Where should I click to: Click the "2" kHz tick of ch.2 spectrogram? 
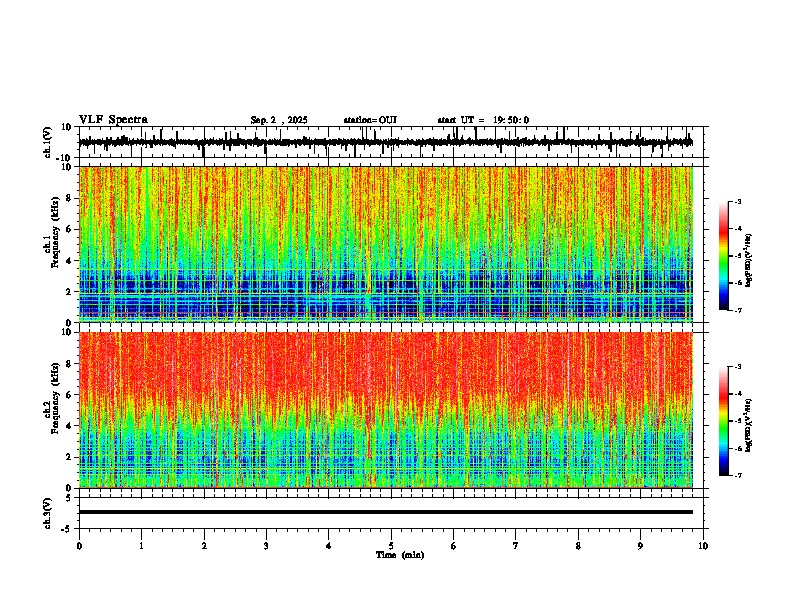pos(71,457)
